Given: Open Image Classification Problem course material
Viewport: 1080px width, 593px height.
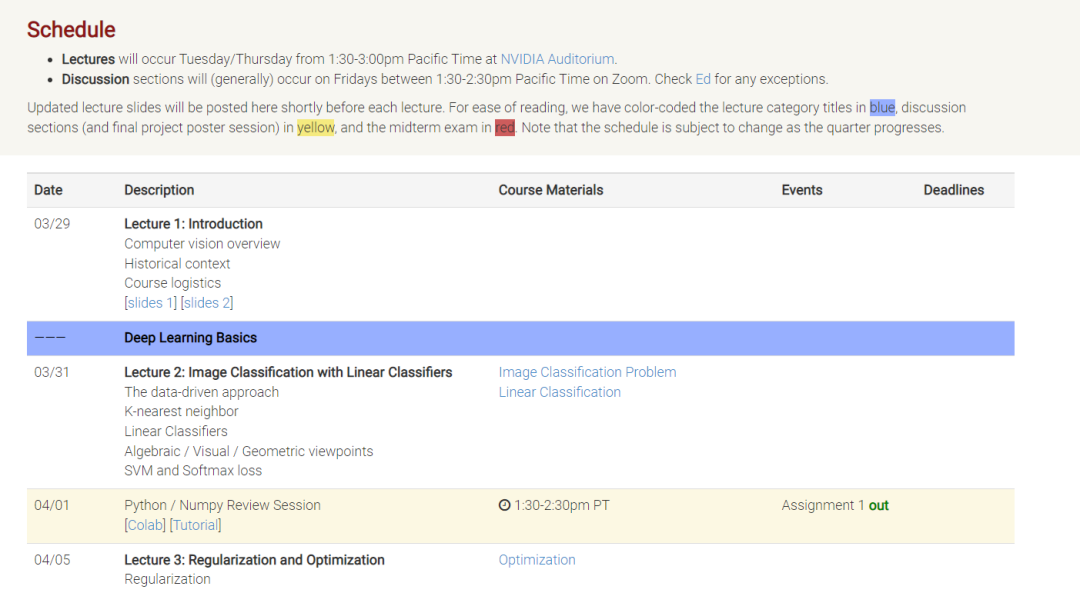Looking at the screenshot, I should pos(587,372).
